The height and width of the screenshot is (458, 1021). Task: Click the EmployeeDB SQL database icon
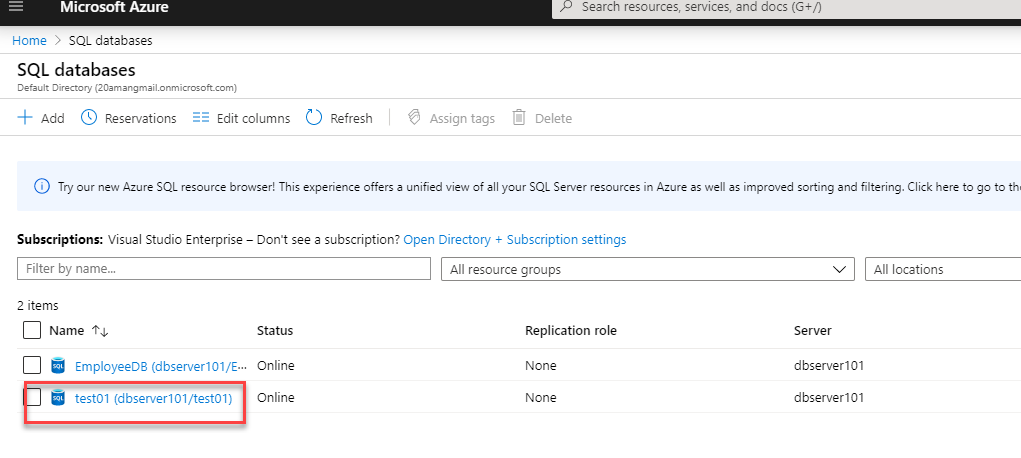coord(58,365)
